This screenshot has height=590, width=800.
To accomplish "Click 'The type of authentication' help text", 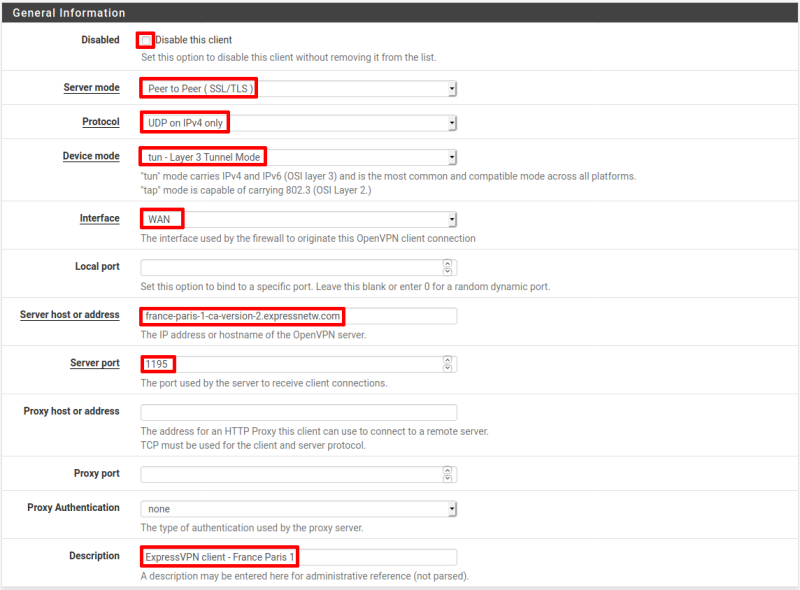I will (252, 528).
